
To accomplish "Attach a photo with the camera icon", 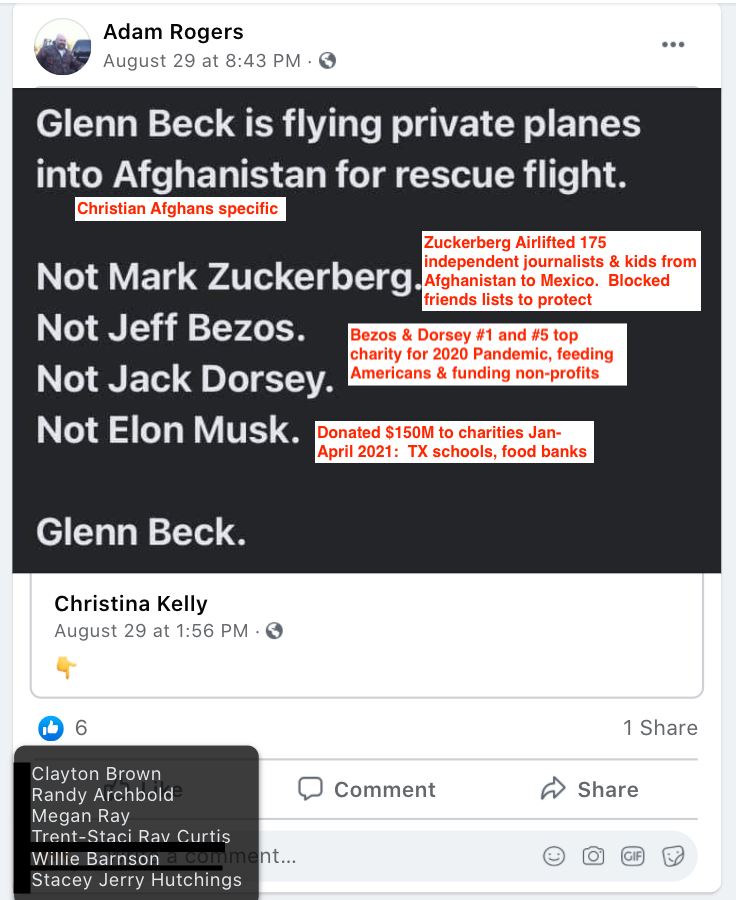I will click(x=594, y=856).
